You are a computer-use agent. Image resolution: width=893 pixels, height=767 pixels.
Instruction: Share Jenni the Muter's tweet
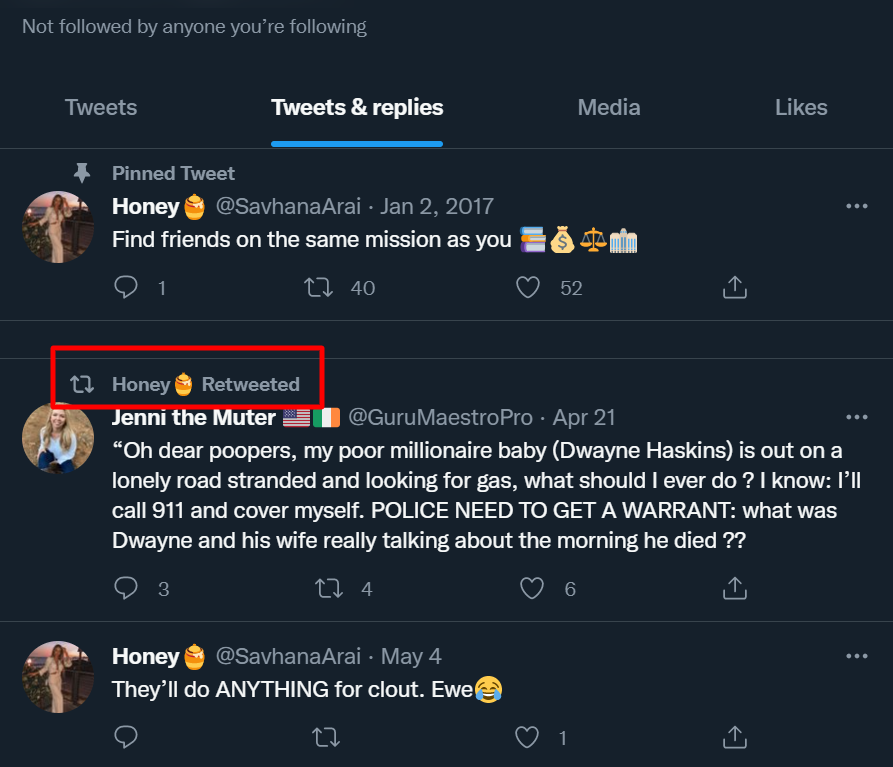coord(735,588)
